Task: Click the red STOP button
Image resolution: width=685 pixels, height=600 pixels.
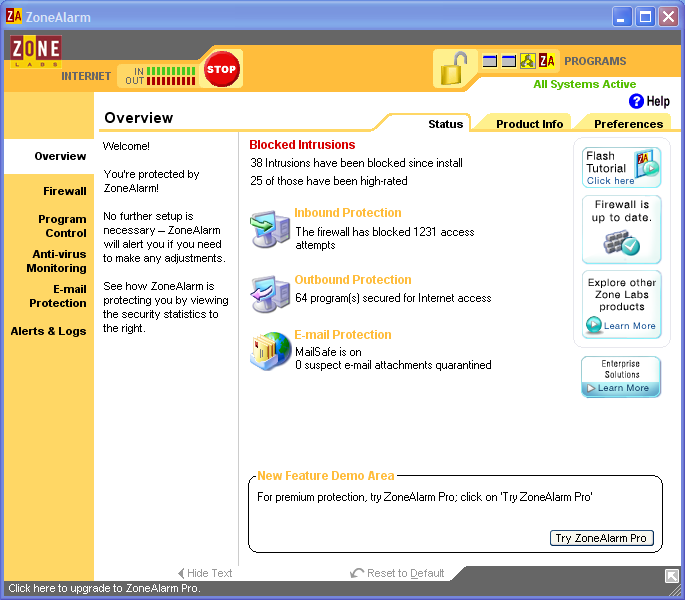Action: [x=221, y=69]
